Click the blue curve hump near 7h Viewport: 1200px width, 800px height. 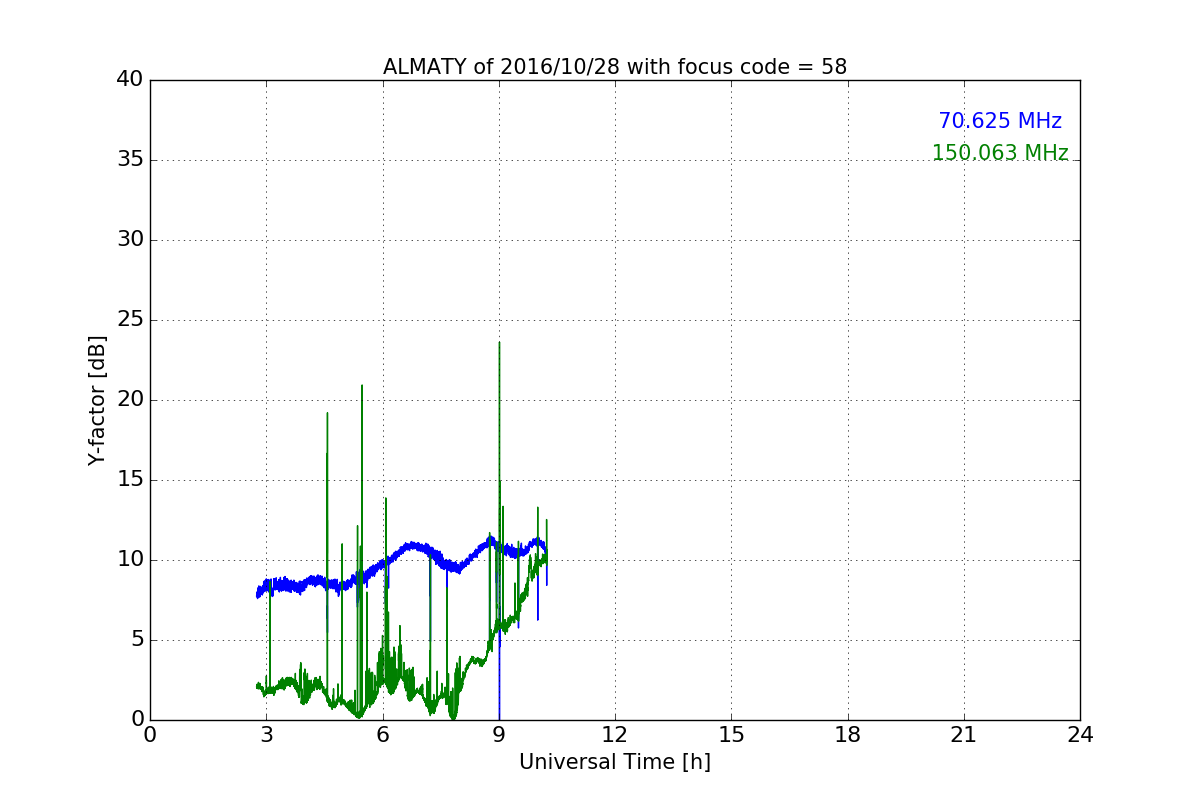click(413, 546)
